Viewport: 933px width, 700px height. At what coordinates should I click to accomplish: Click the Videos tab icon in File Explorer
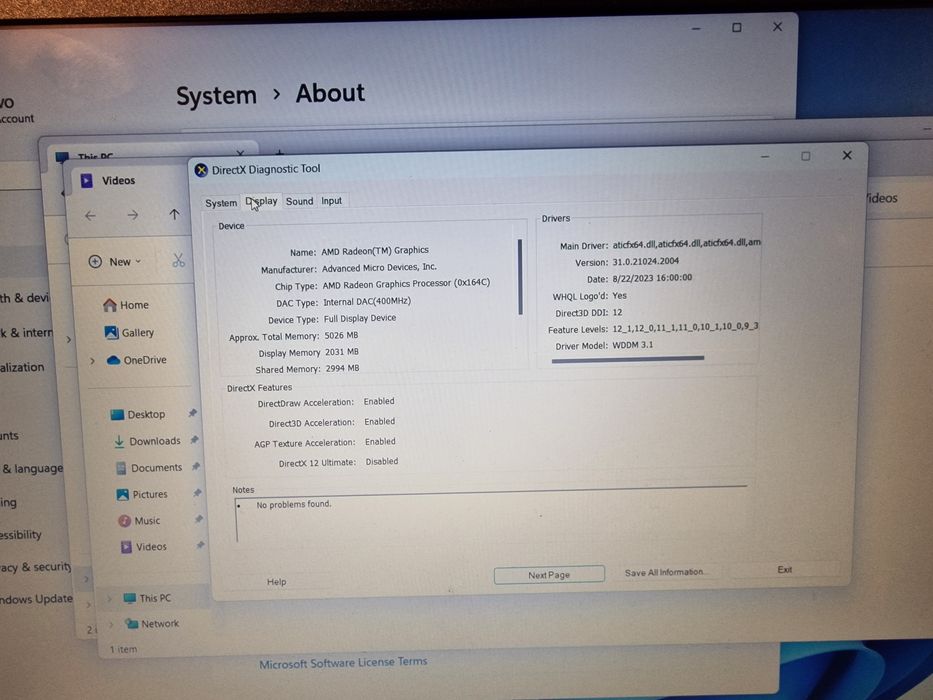click(86, 180)
